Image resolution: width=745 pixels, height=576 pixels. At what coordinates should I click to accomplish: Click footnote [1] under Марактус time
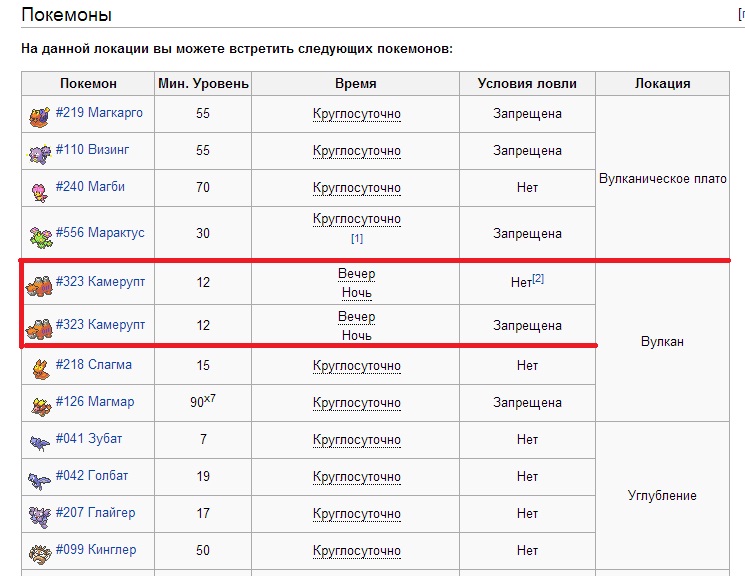click(x=357, y=239)
